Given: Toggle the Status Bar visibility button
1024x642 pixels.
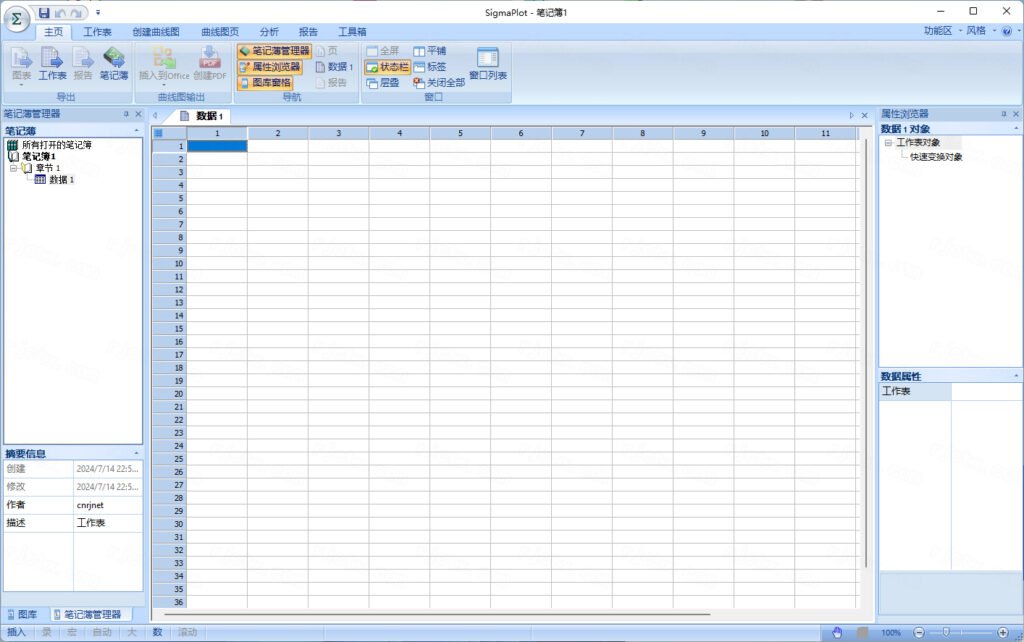Looking at the screenshot, I should (x=387, y=67).
